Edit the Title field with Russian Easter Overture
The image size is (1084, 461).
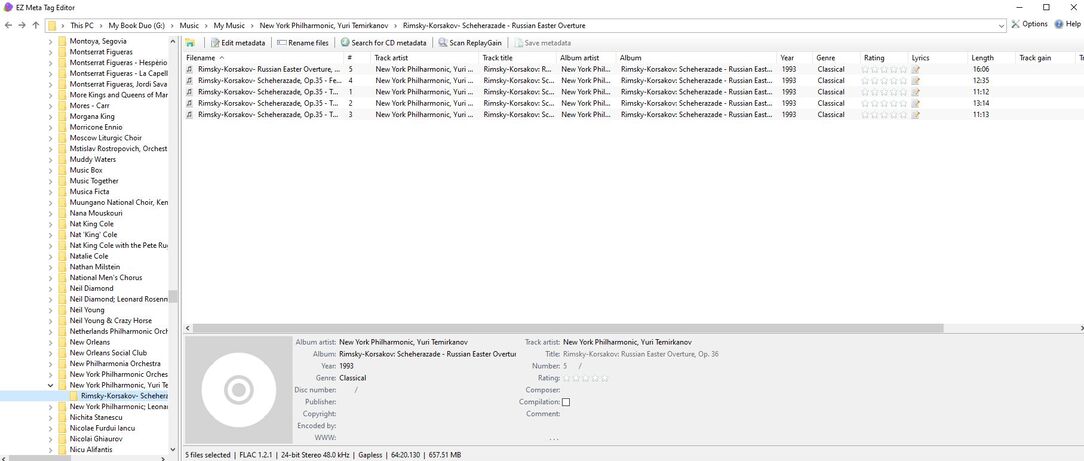641,354
